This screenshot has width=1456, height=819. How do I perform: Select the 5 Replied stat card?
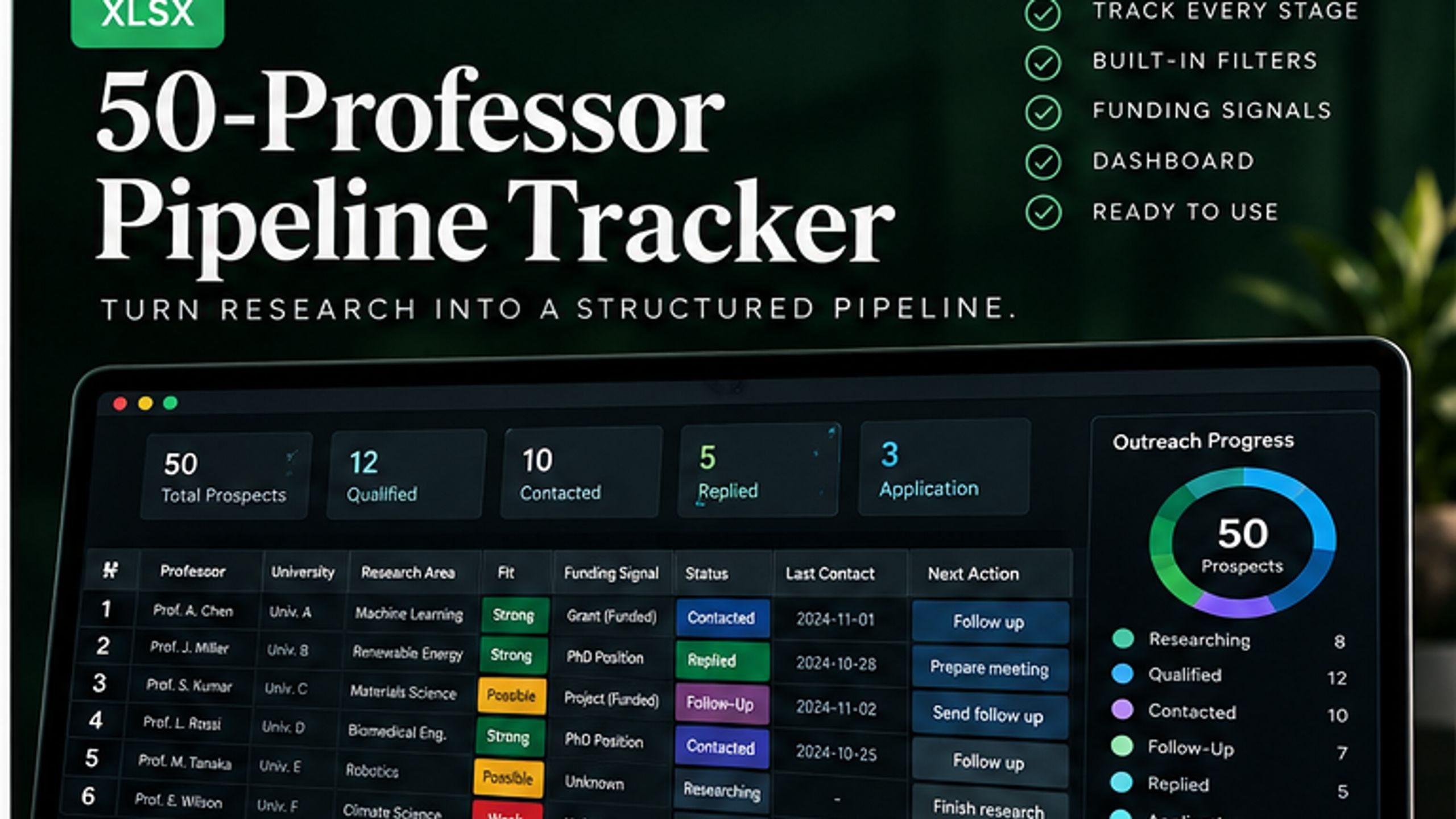(x=759, y=471)
